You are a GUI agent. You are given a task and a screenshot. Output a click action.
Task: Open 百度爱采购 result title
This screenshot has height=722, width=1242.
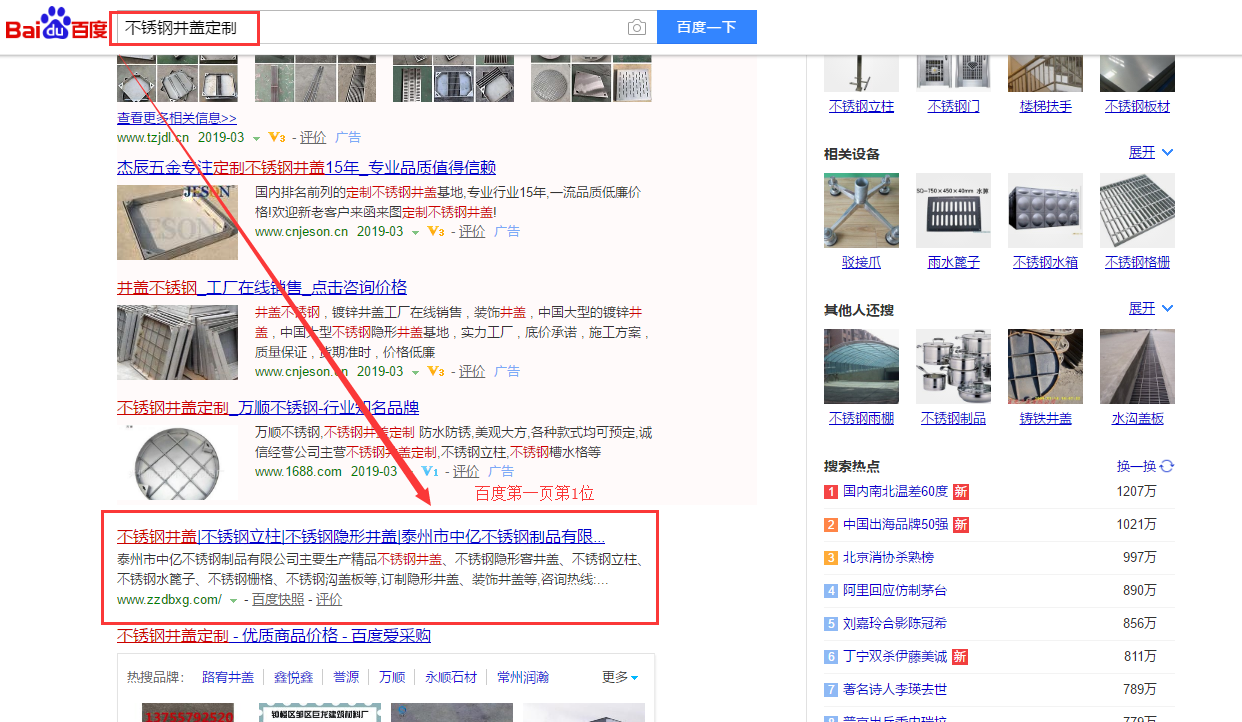point(274,635)
